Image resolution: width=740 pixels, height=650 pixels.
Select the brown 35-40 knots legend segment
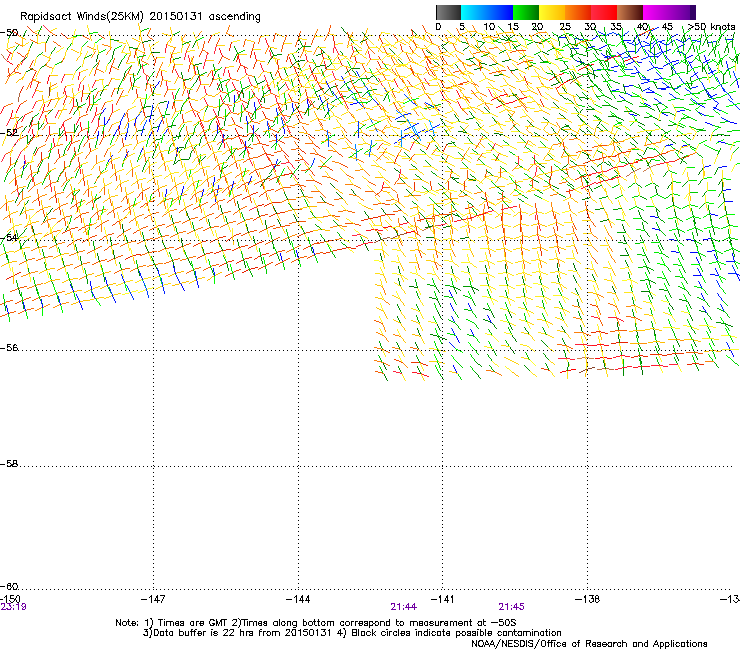[x=630, y=12]
